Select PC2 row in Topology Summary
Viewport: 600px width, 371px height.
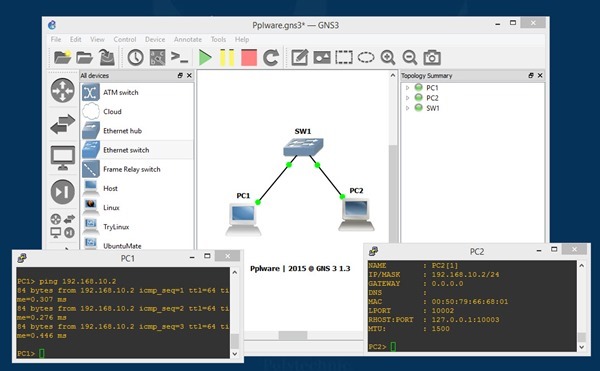coord(472,98)
